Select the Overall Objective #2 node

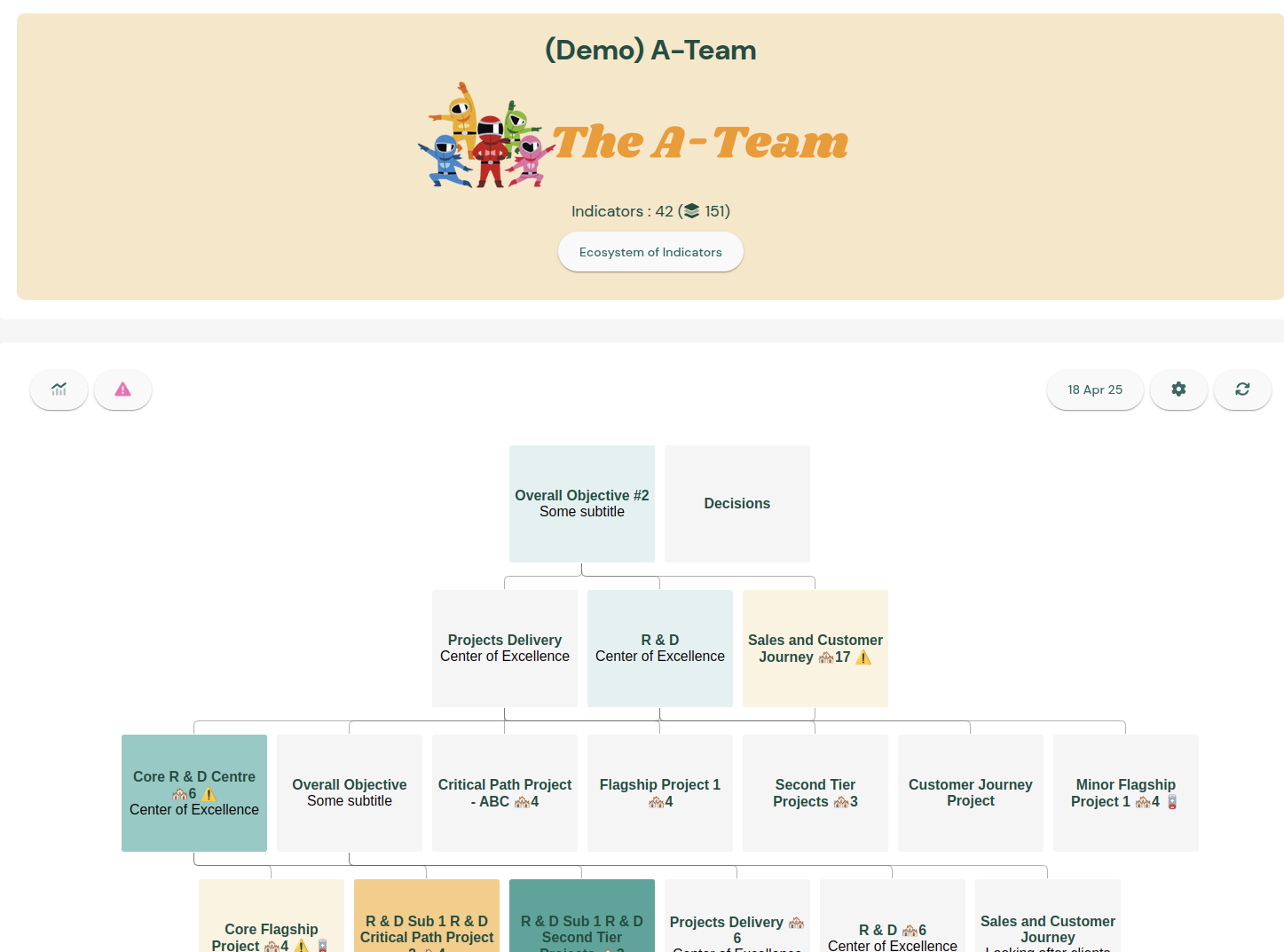[x=582, y=504]
